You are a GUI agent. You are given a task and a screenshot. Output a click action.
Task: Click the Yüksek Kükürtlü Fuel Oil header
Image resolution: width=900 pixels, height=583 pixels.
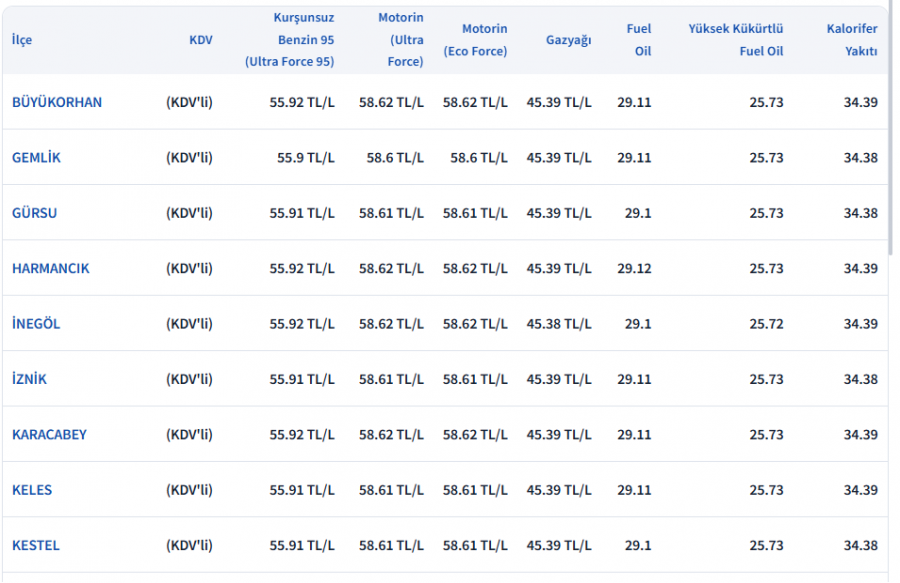point(735,40)
